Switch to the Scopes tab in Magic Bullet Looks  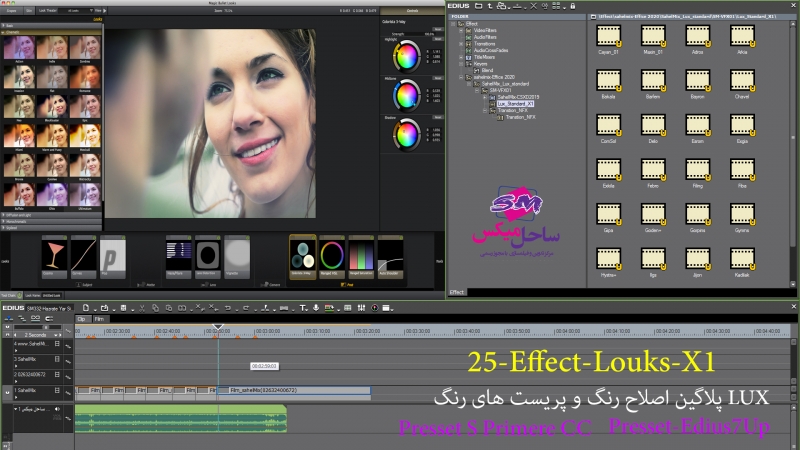(x=11, y=11)
